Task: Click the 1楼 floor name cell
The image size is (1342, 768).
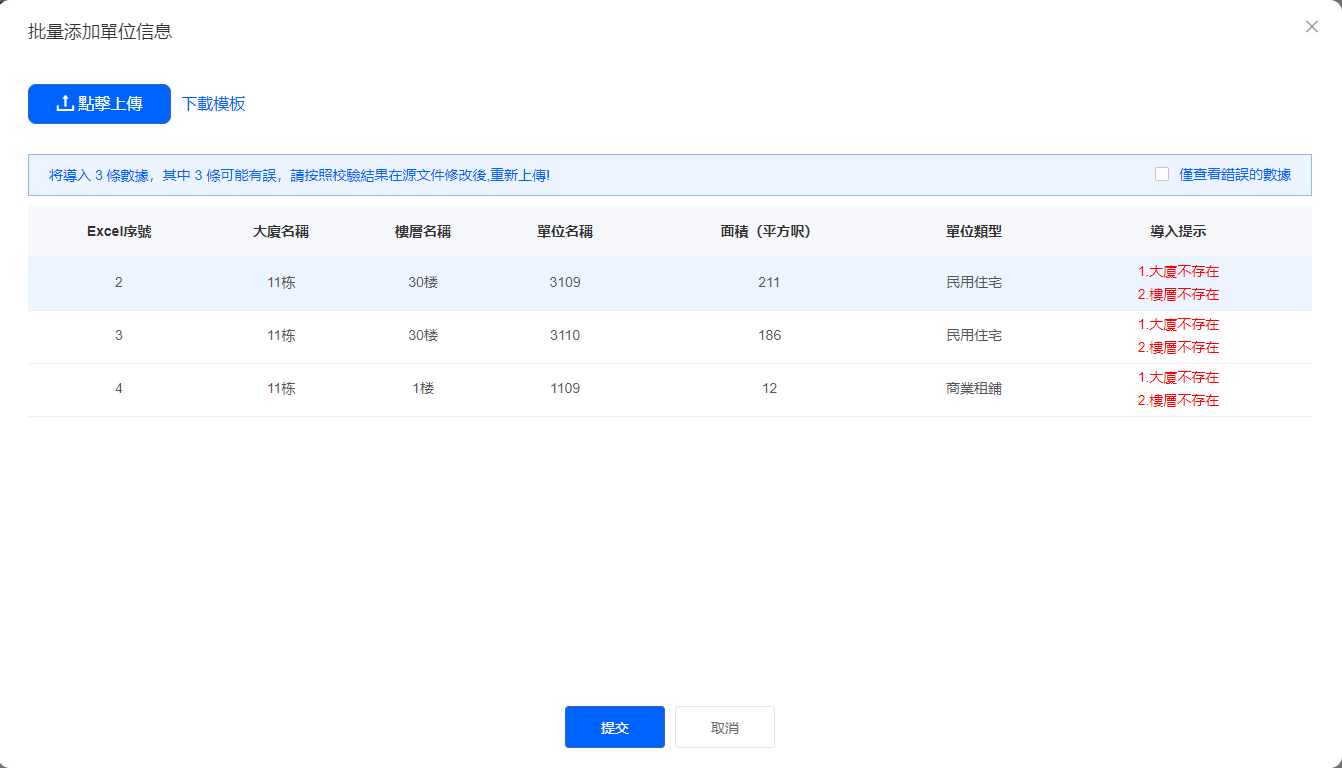Action: click(423, 389)
